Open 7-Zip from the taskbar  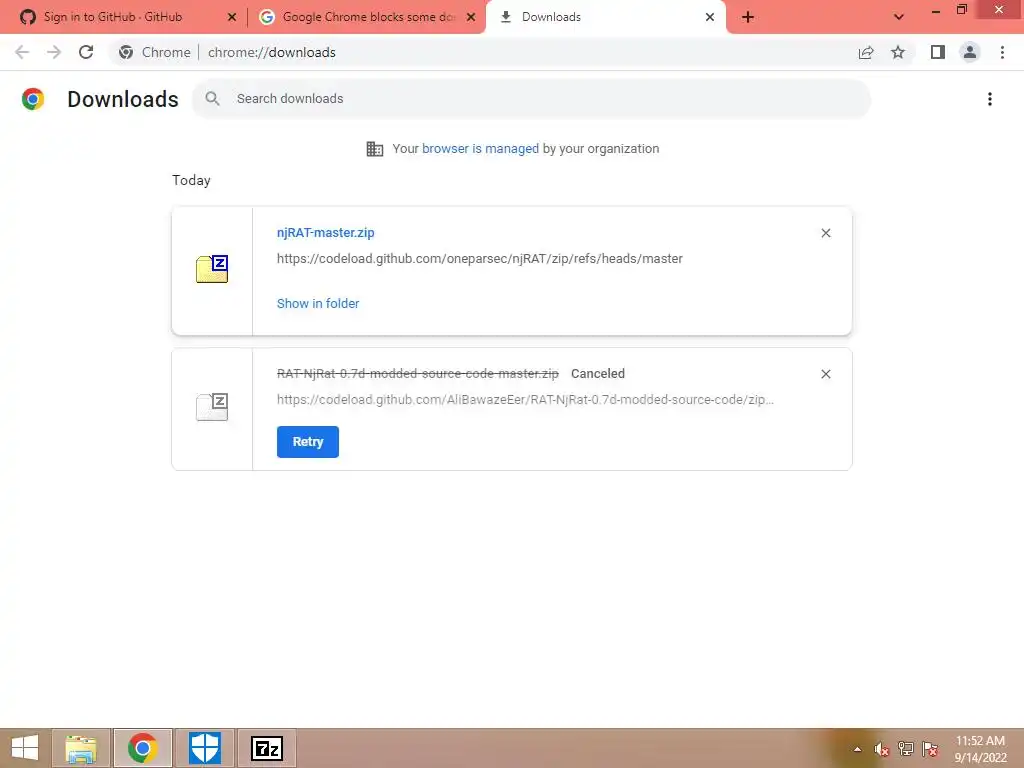click(x=266, y=748)
